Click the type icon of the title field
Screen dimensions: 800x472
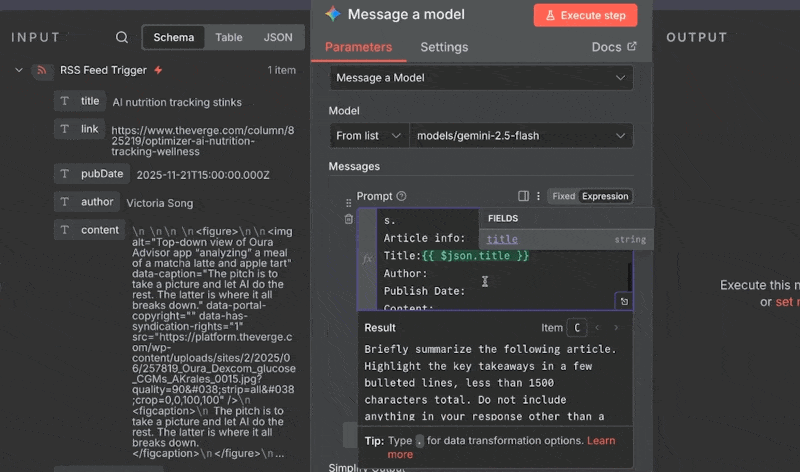65,101
